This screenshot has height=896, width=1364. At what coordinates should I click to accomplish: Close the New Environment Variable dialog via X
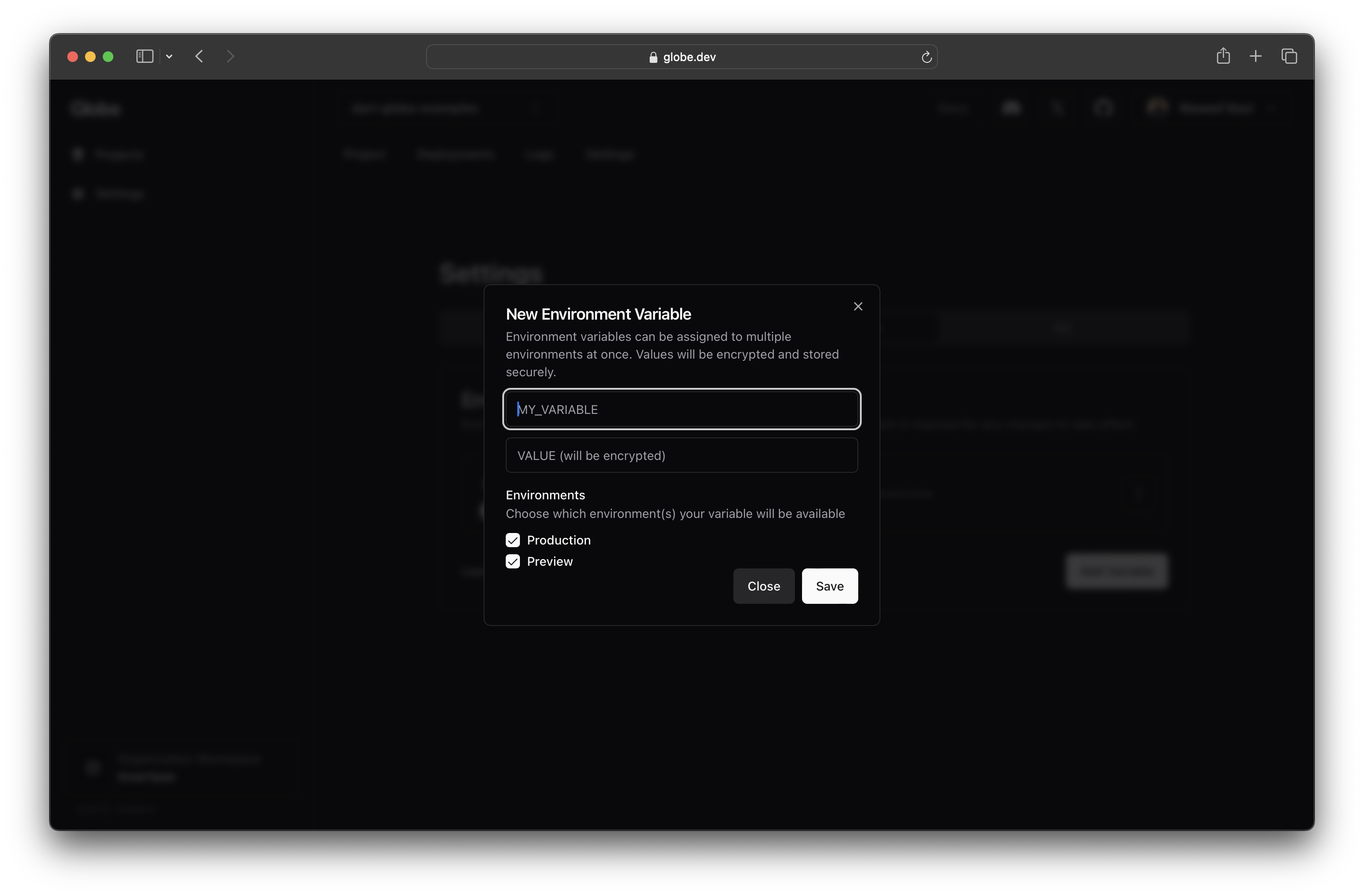pyautogui.click(x=857, y=306)
